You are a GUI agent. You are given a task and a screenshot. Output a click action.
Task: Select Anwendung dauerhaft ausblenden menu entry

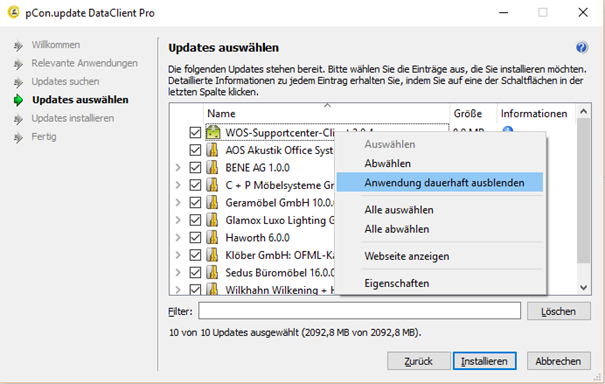(x=440, y=182)
